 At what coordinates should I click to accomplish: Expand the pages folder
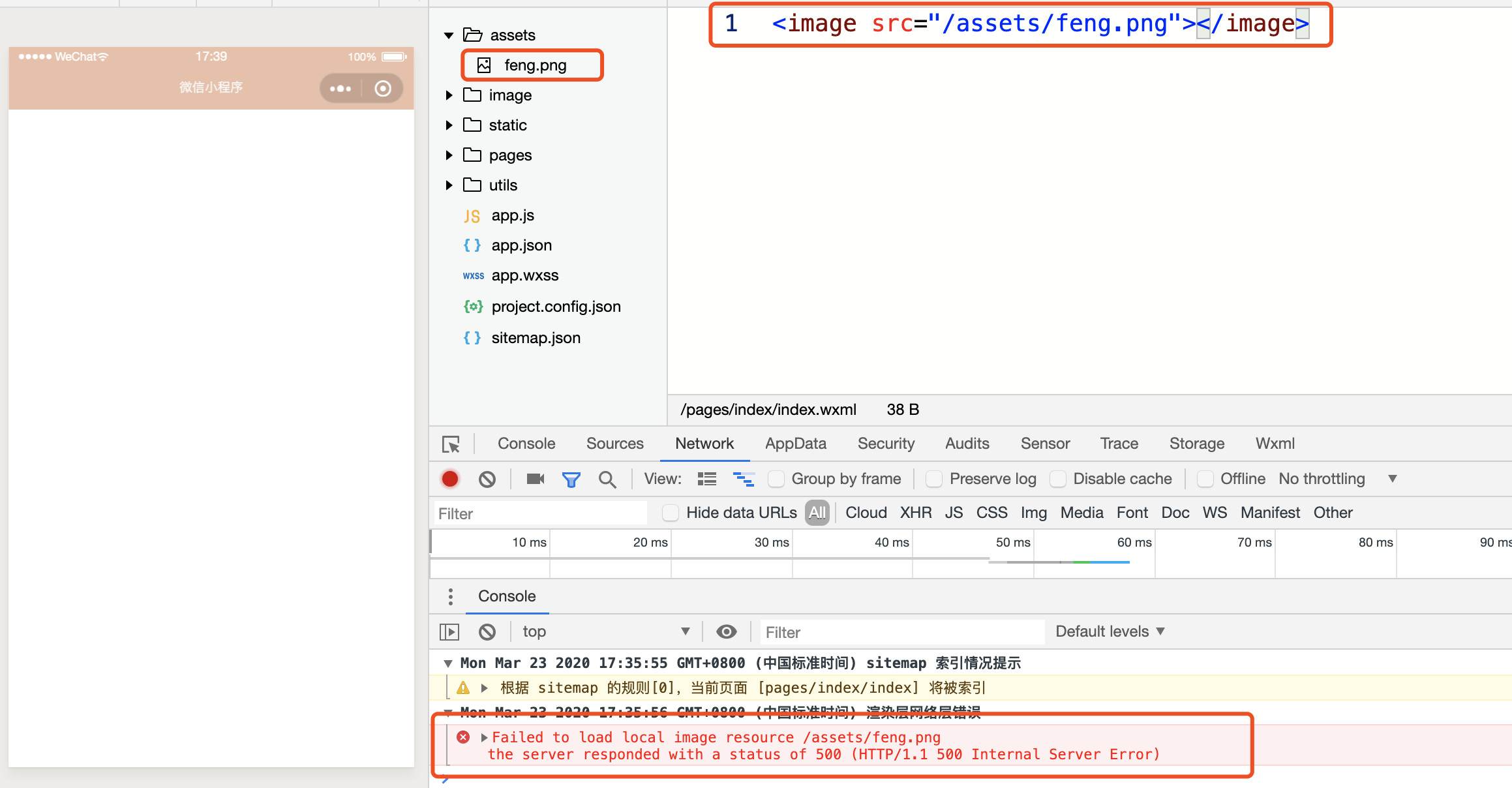click(449, 155)
